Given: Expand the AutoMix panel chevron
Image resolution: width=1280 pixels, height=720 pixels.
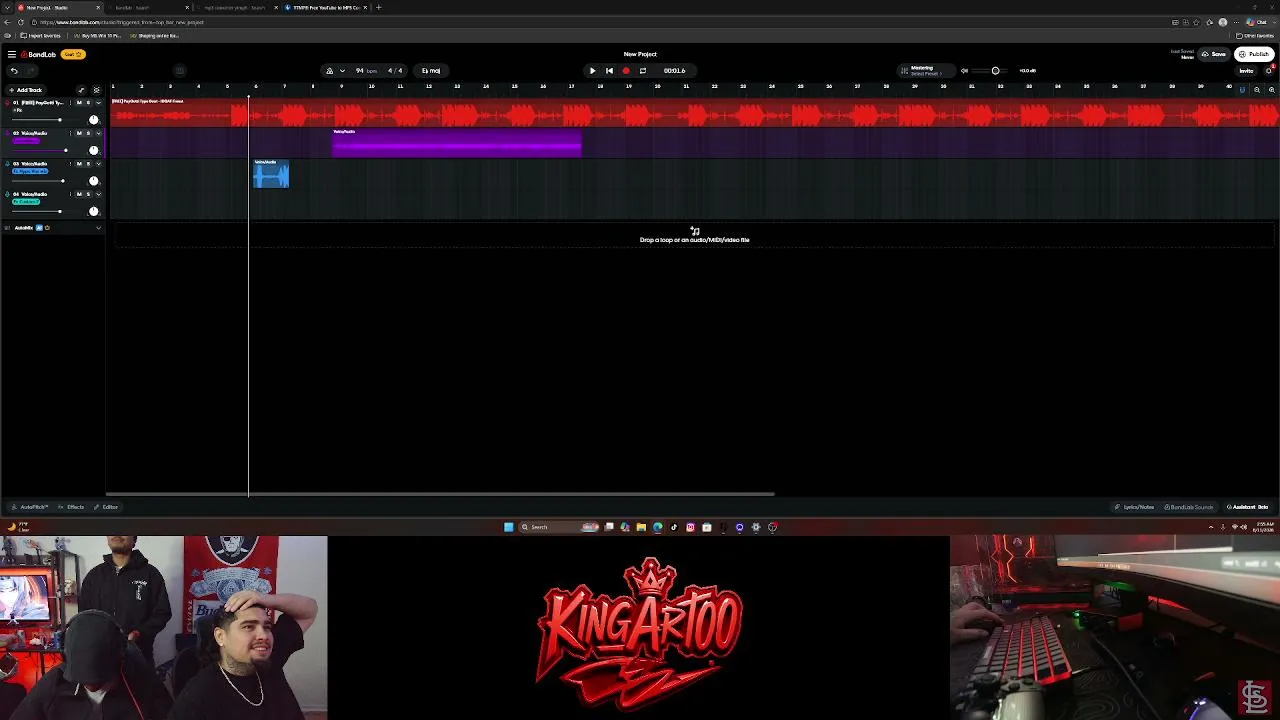Looking at the screenshot, I should (98, 228).
